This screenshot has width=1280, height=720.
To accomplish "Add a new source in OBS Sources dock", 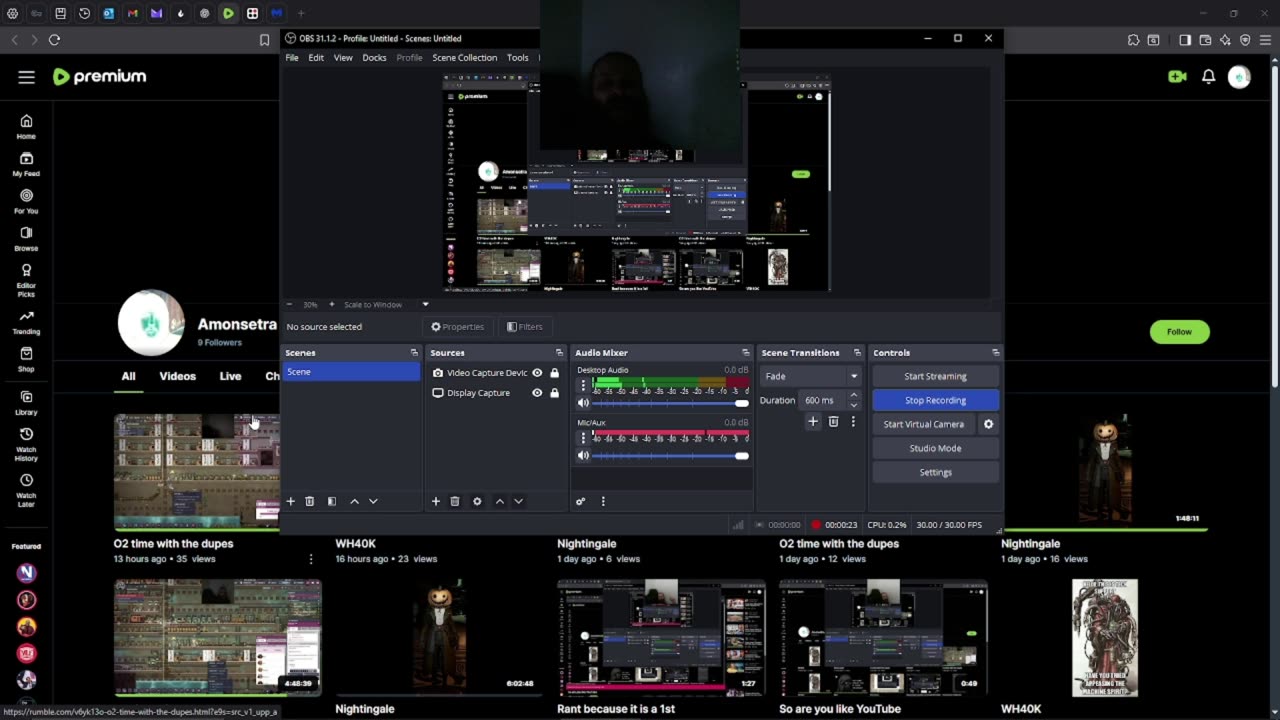I will (x=436, y=501).
